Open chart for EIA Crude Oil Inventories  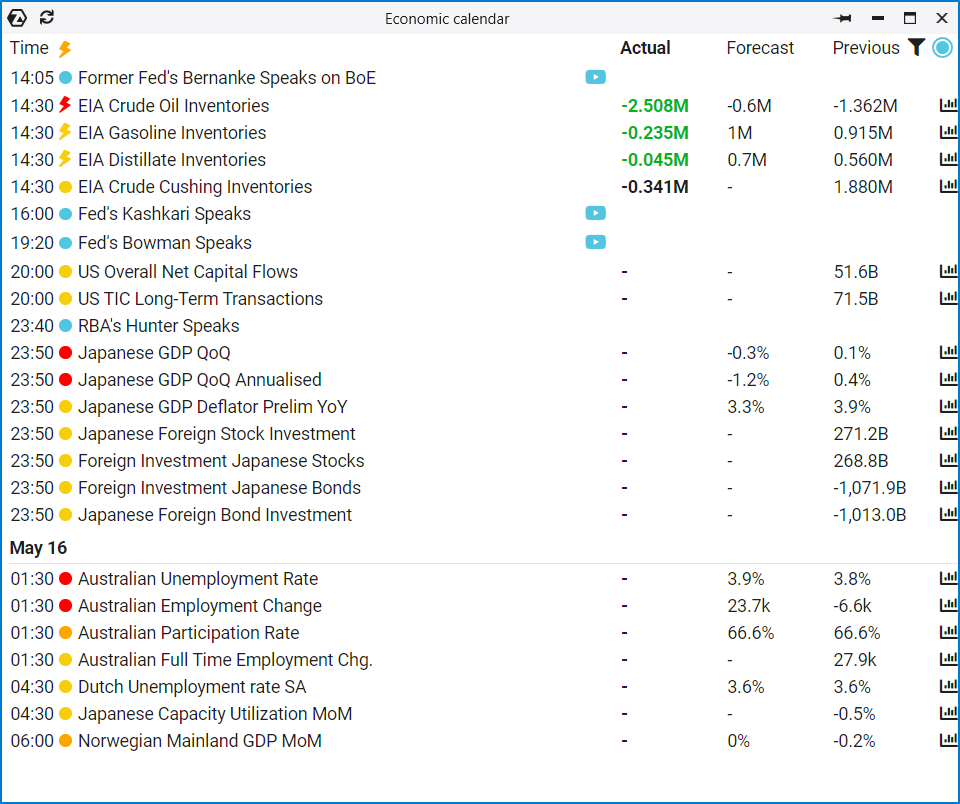(x=948, y=105)
